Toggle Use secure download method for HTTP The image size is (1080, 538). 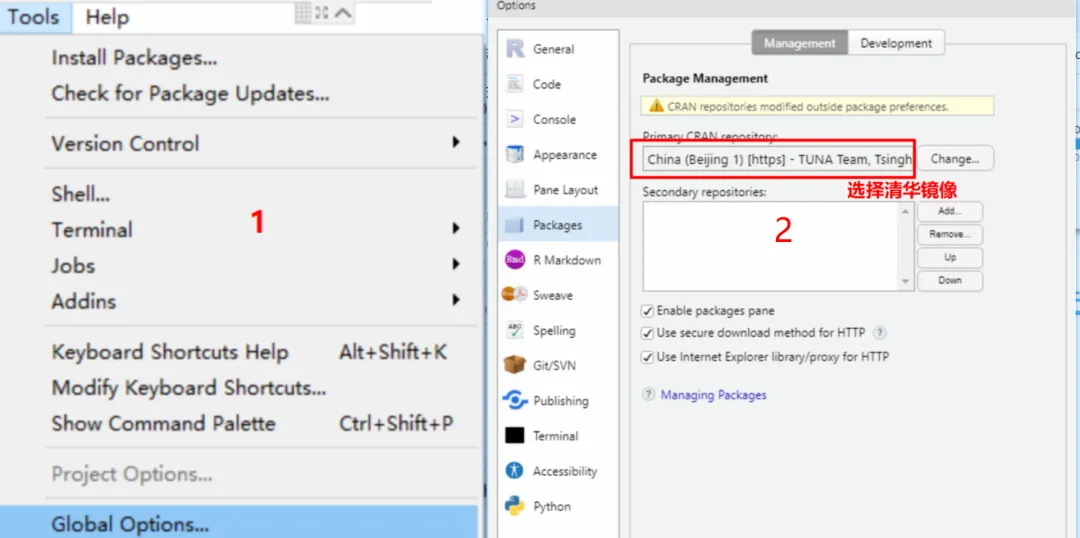[x=647, y=333]
